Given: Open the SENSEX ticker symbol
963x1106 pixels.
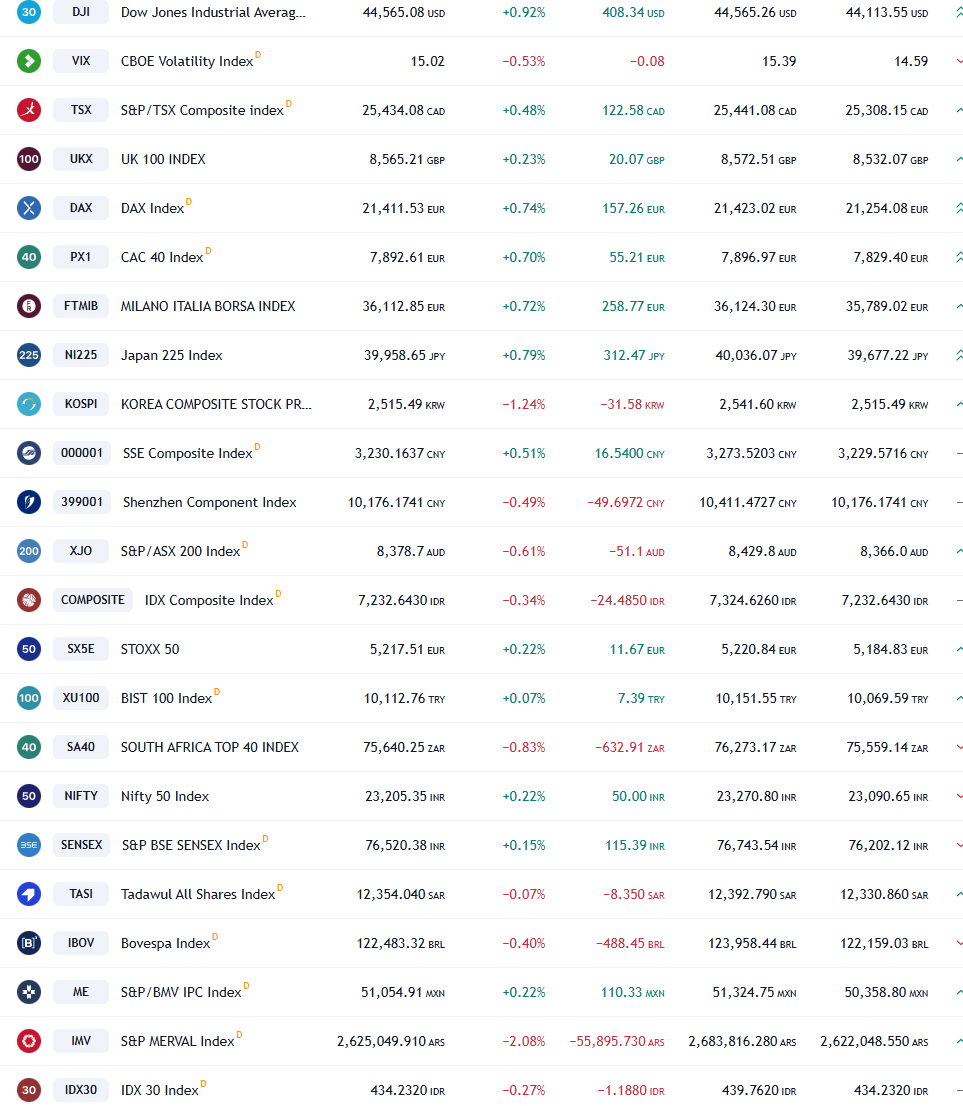Looking at the screenshot, I should click(x=81, y=845).
